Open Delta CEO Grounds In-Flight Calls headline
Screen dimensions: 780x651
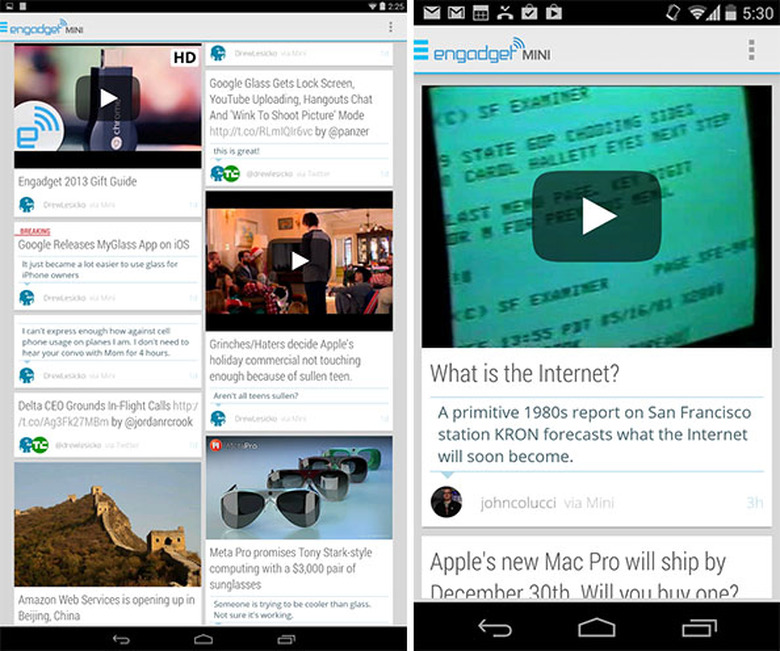pos(94,405)
